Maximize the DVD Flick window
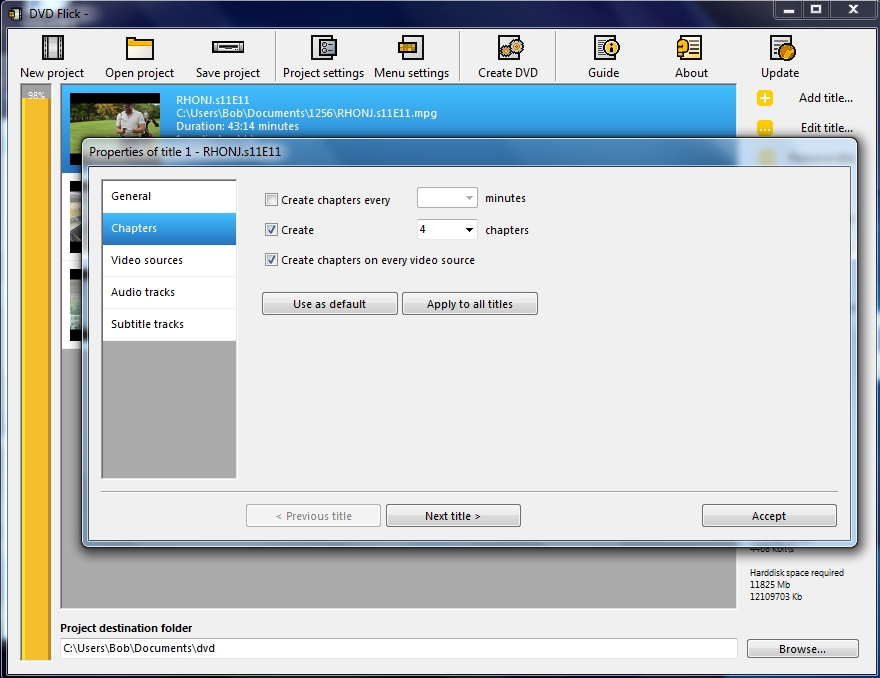 pos(815,10)
